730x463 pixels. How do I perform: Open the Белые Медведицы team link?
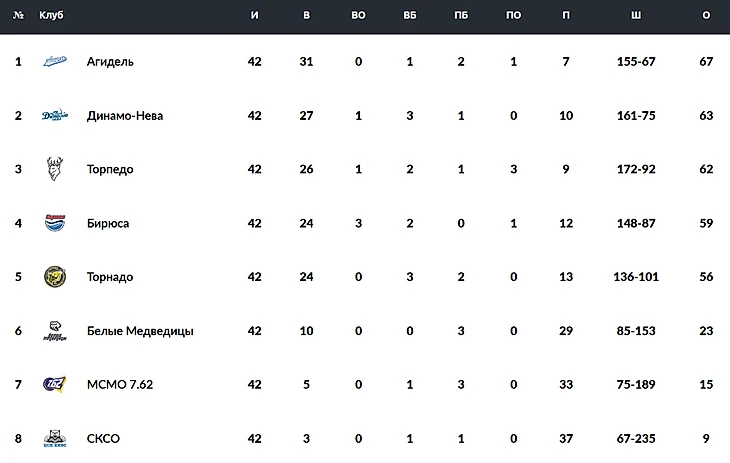pos(140,331)
